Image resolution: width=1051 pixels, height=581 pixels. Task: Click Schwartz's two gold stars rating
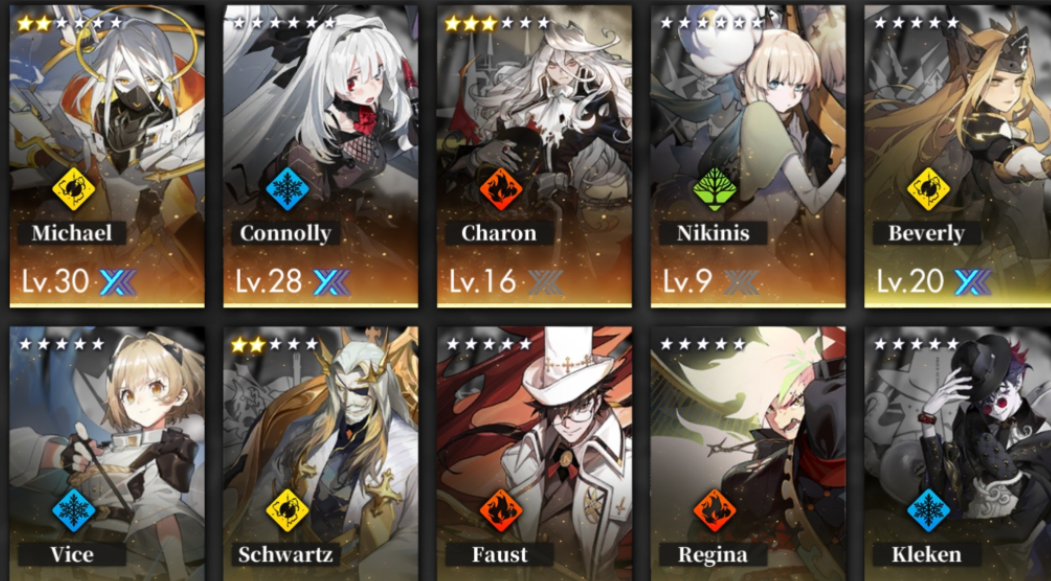click(248, 344)
